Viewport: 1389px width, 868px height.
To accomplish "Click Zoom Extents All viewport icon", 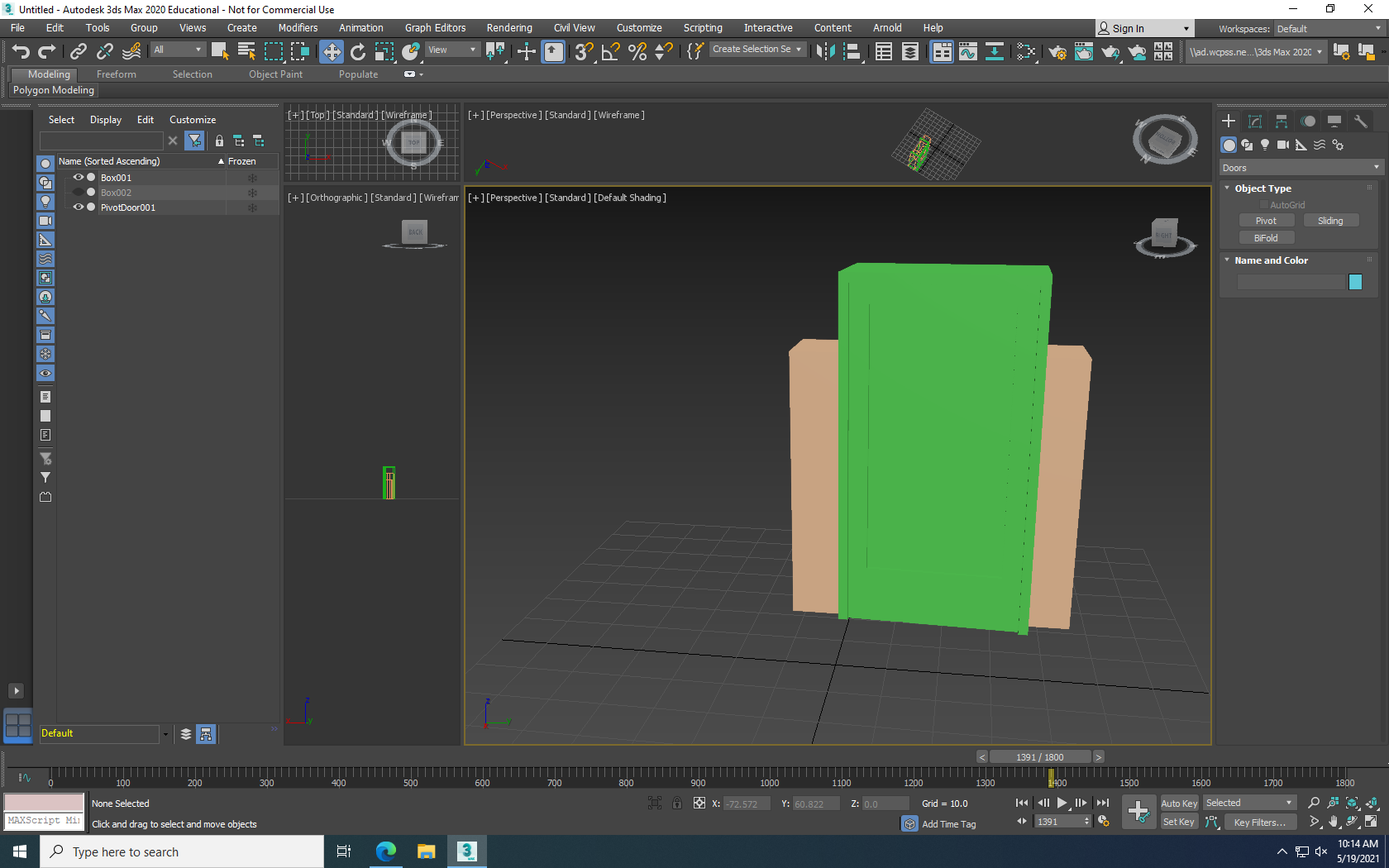I will coord(1372,803).
